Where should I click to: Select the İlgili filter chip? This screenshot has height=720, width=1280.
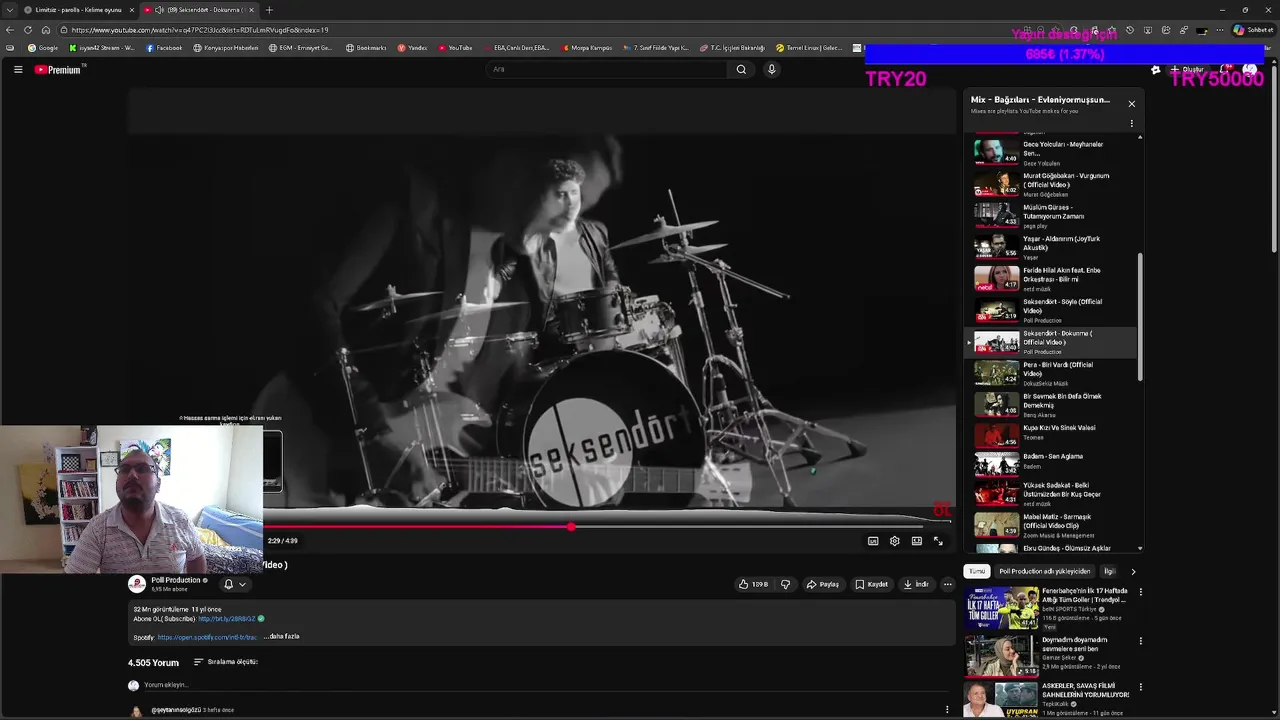coord(1108,571)
